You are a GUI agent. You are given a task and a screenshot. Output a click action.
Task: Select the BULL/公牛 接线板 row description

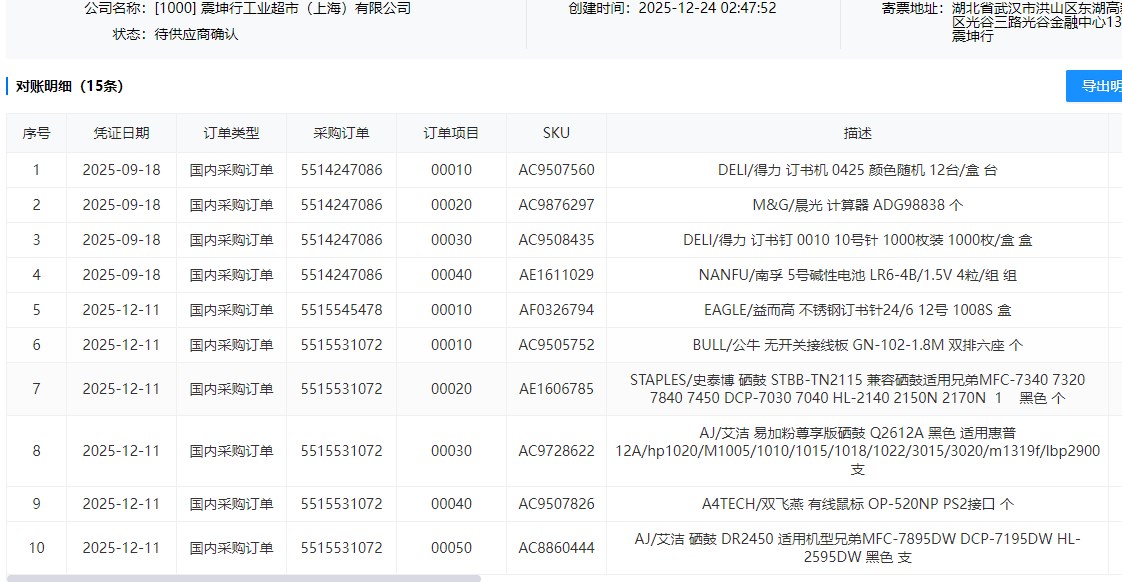tap(857, 345)
